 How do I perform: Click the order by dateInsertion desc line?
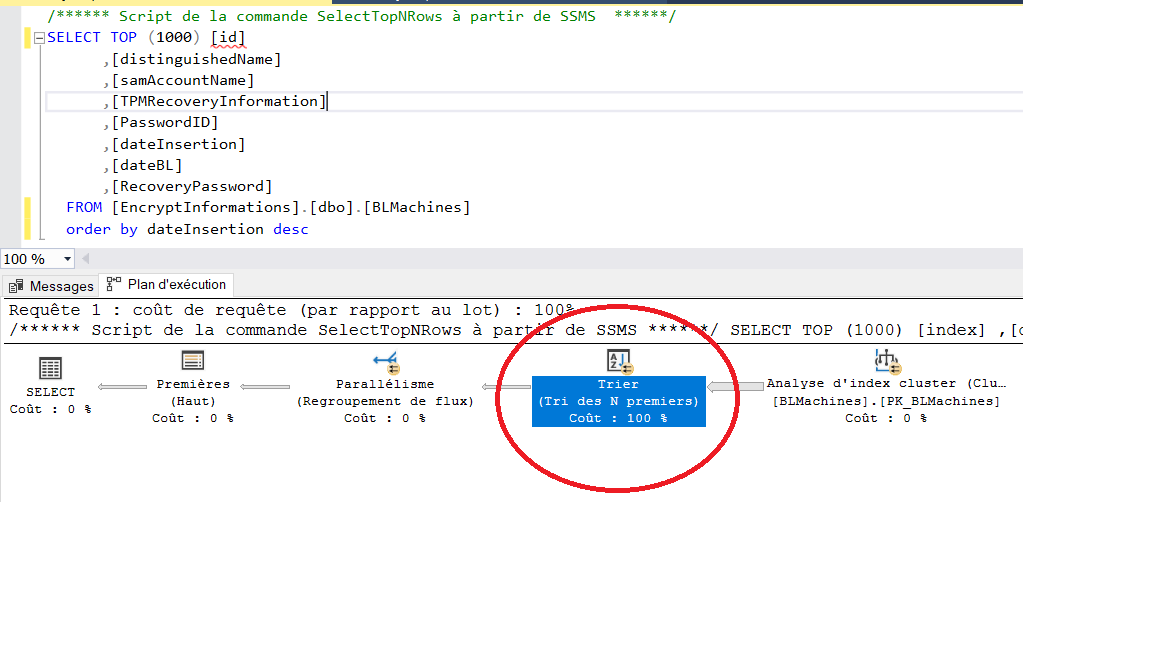coord(187,229)
